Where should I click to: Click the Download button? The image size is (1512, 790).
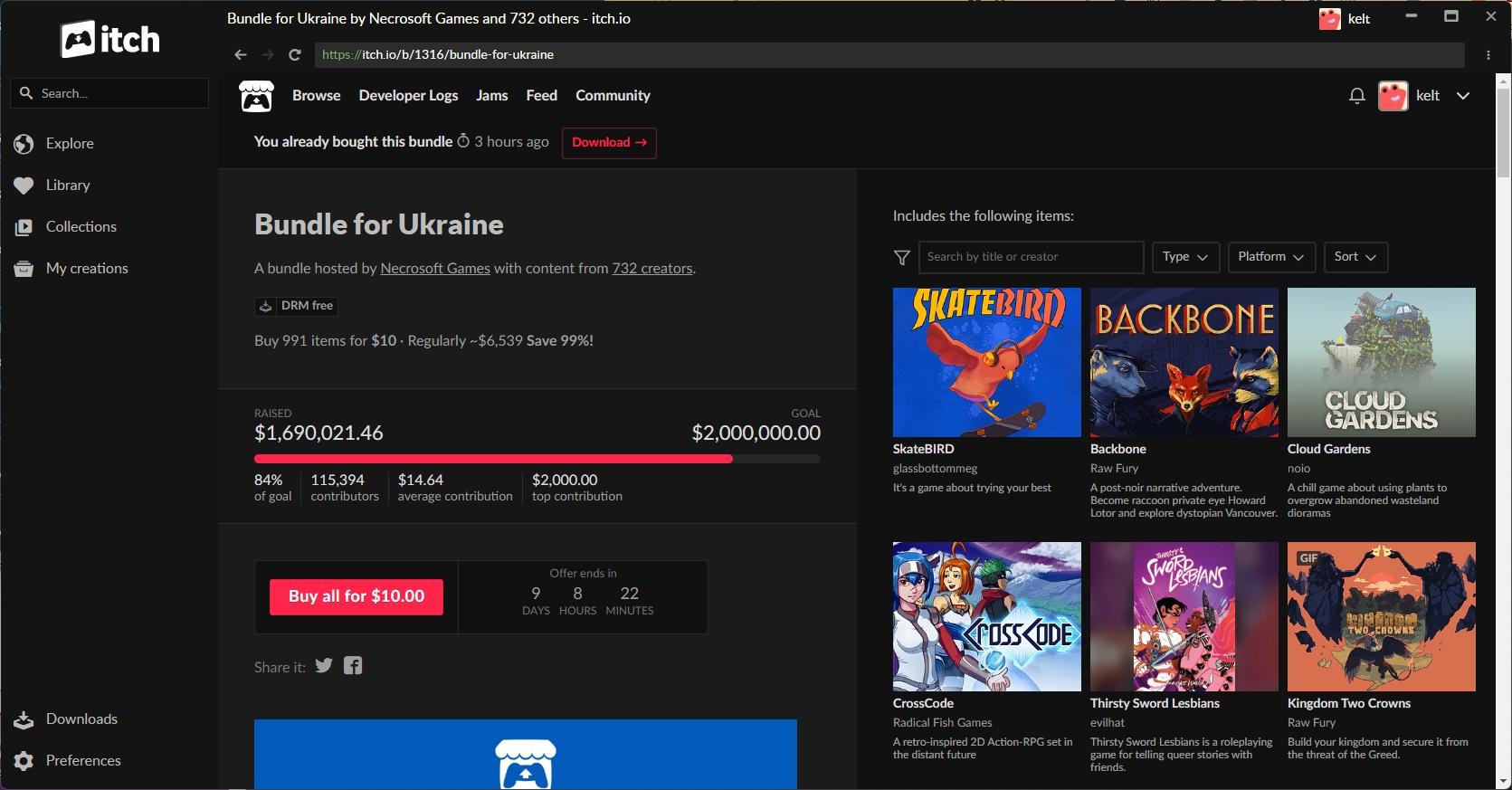[609, 143]
